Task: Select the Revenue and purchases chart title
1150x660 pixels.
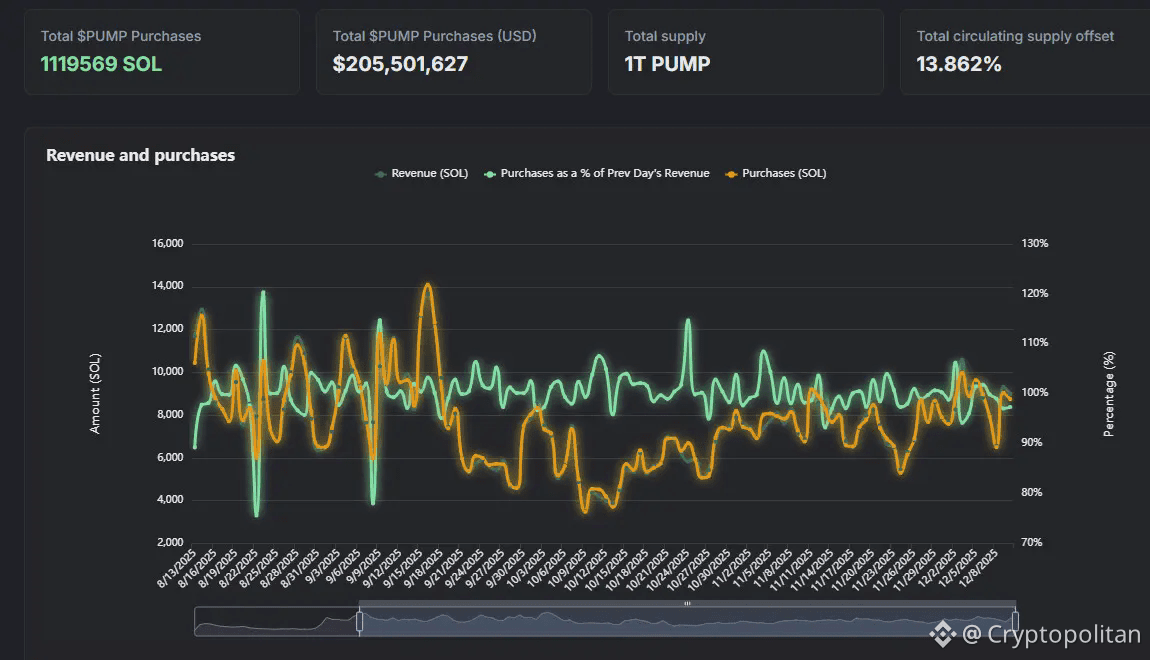Action: (x=140, y=155)
